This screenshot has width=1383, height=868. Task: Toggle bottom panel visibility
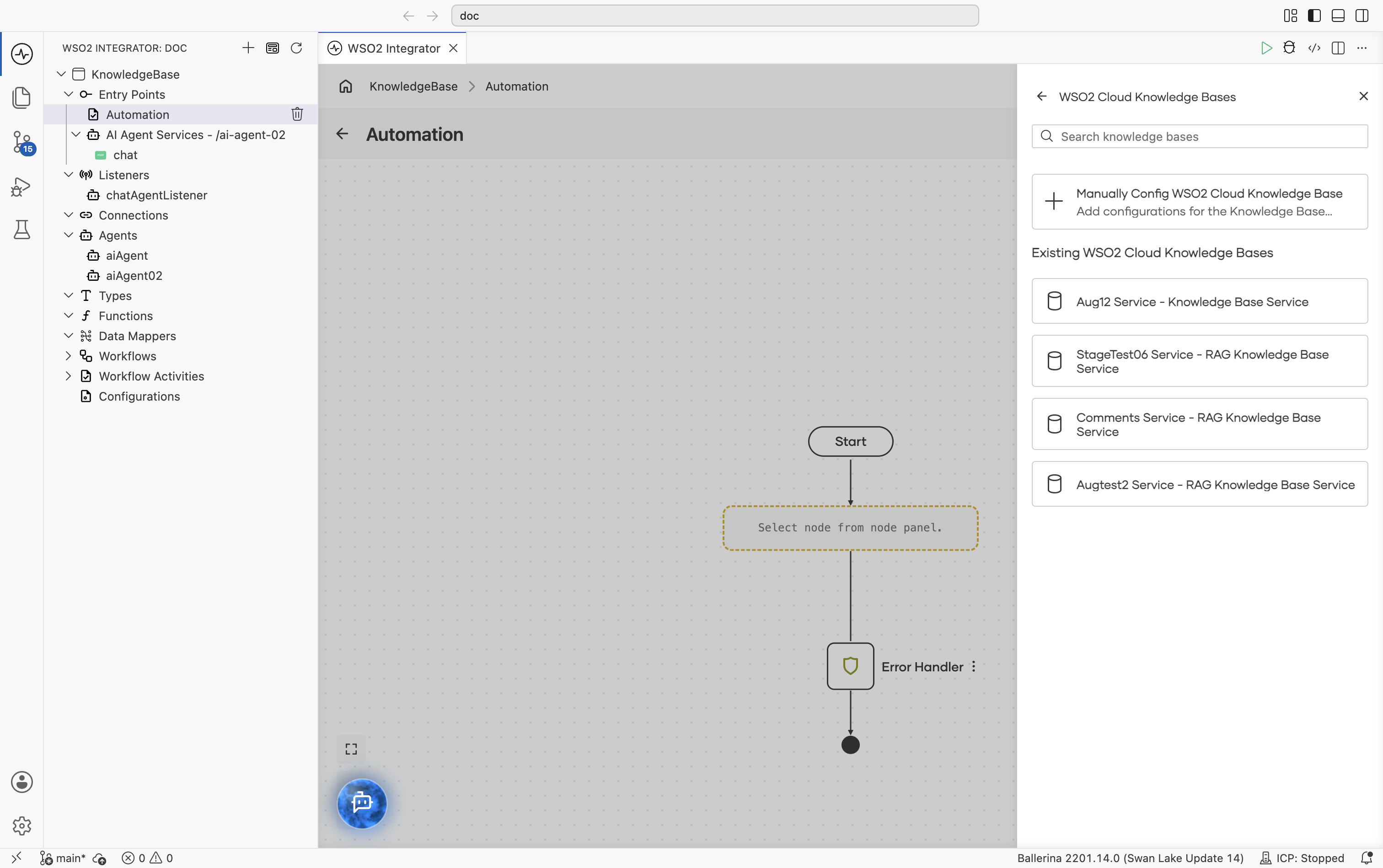click(x=1338, y=16)
